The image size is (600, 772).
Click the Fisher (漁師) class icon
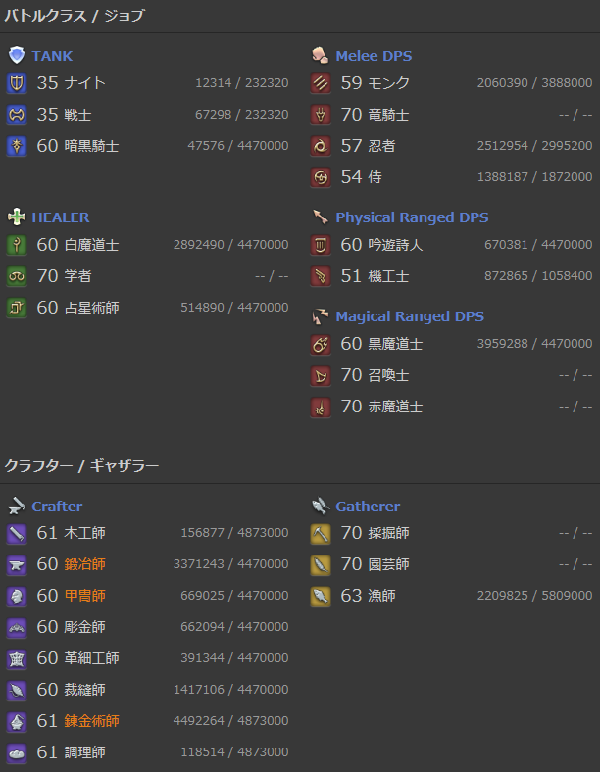320,596
